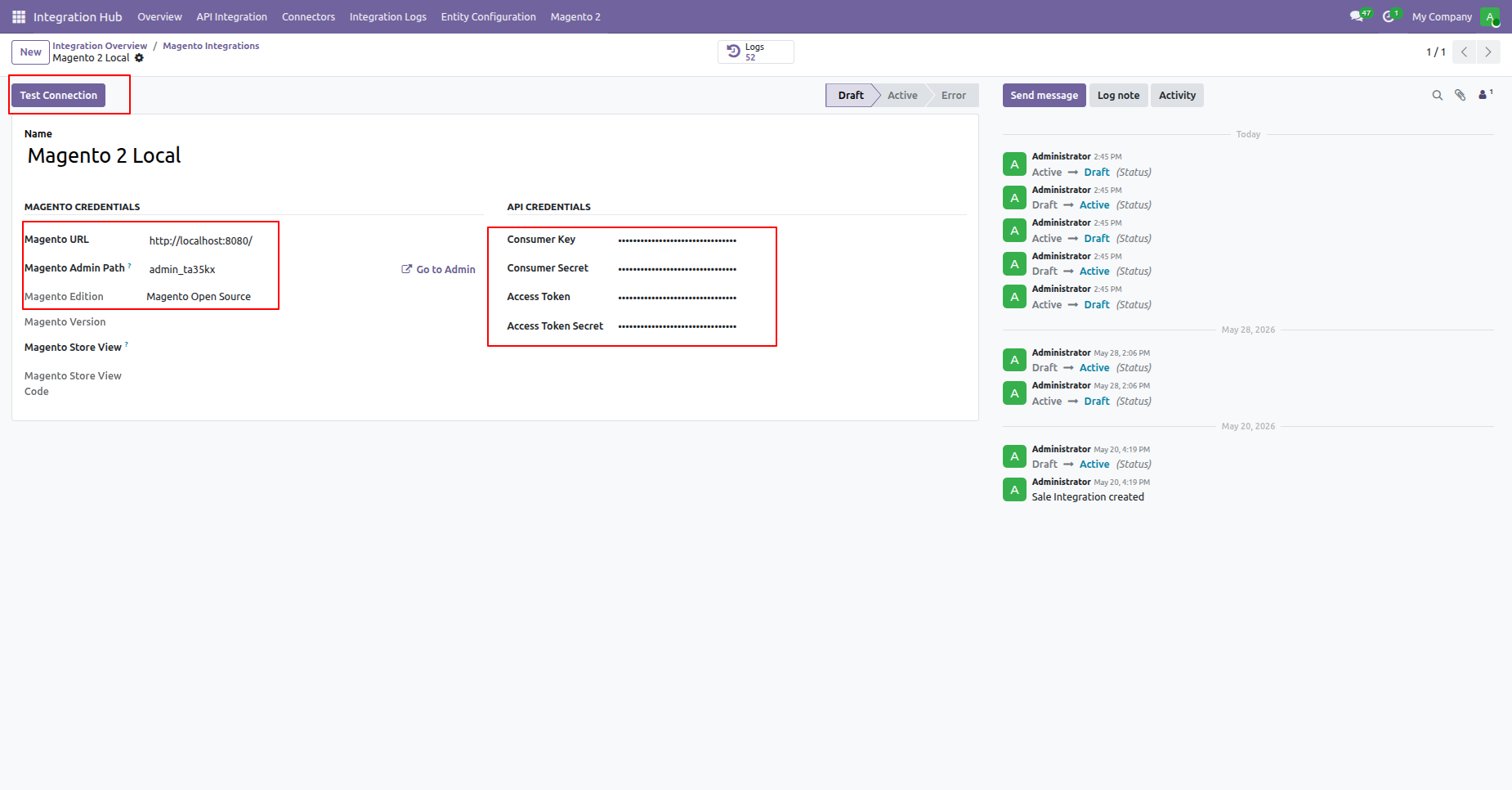The height and width of the screenshot is (790, 1512).
Task: Open the API Integration menu
Action: coord(231,16)
